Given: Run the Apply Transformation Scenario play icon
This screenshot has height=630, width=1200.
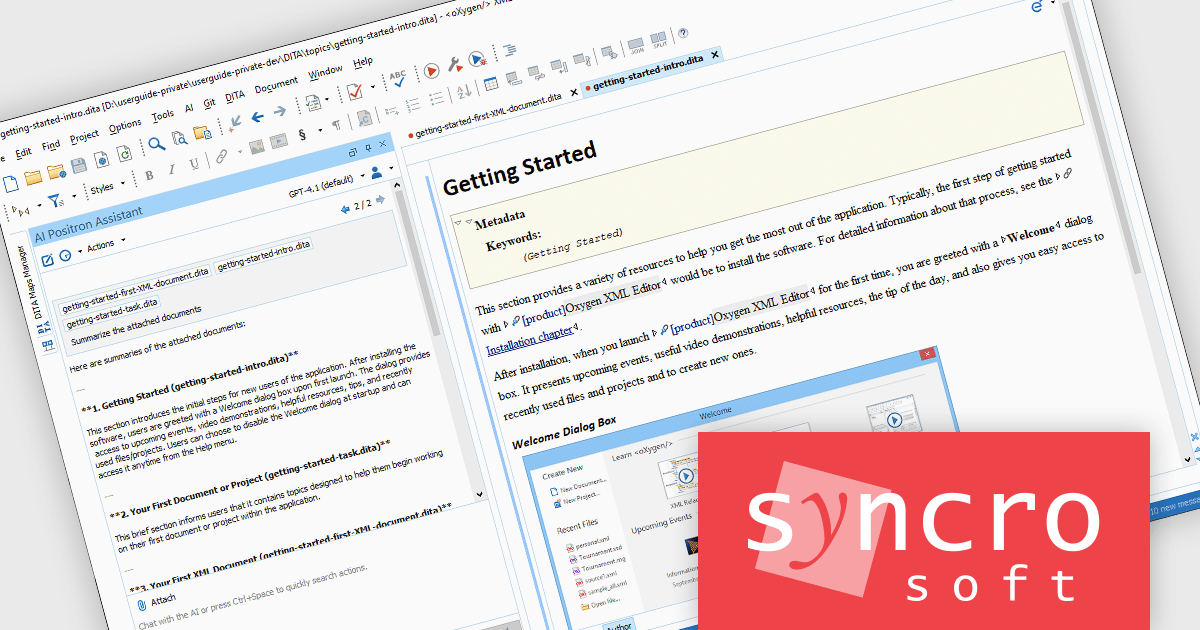Looking at the screenshot, I should pos(432,71).
